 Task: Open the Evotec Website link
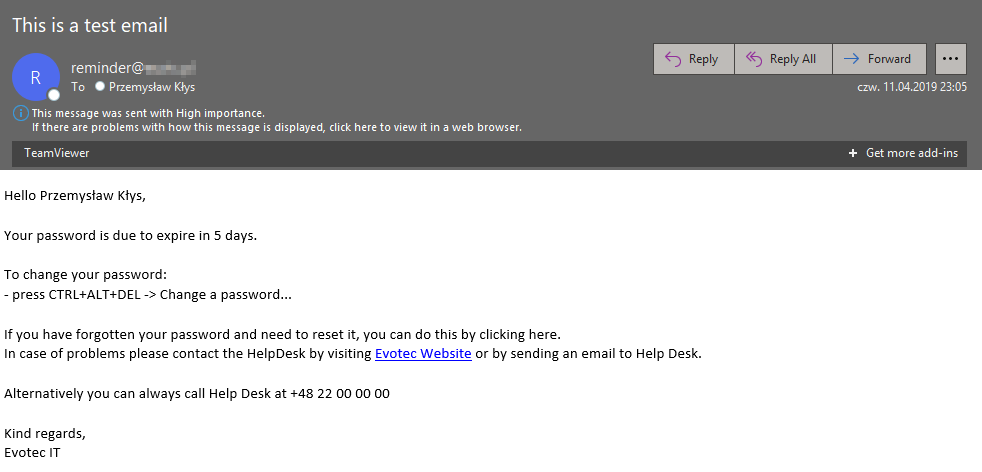[423, 353]
